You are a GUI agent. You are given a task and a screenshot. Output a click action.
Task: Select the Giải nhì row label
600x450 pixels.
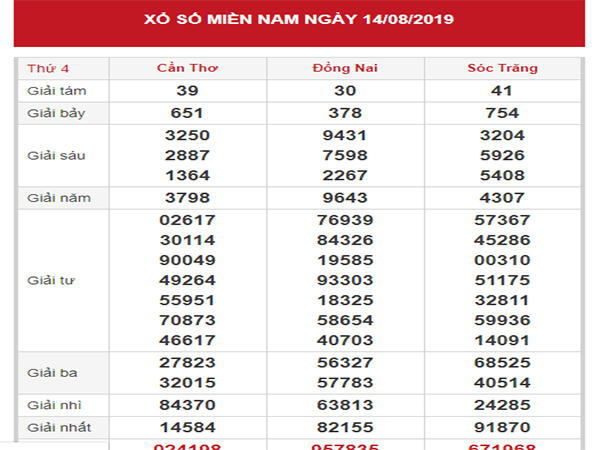(x=52, y=406)
